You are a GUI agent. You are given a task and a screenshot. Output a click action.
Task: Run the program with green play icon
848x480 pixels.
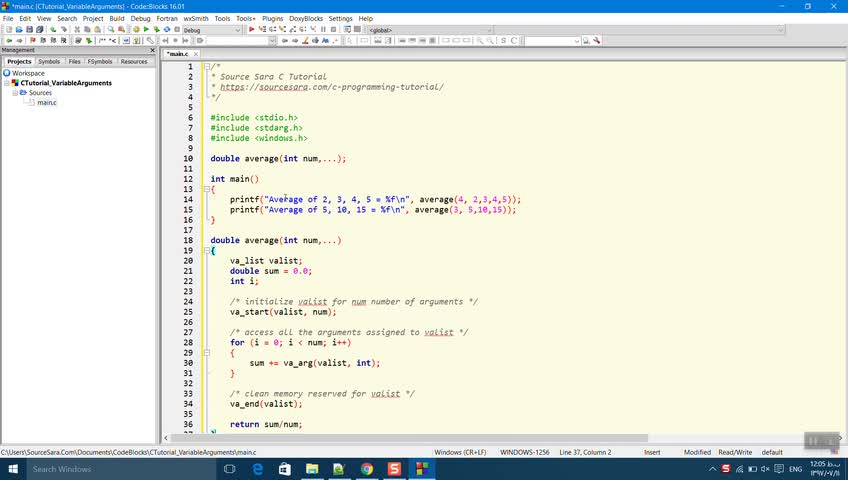pos(147,30)
